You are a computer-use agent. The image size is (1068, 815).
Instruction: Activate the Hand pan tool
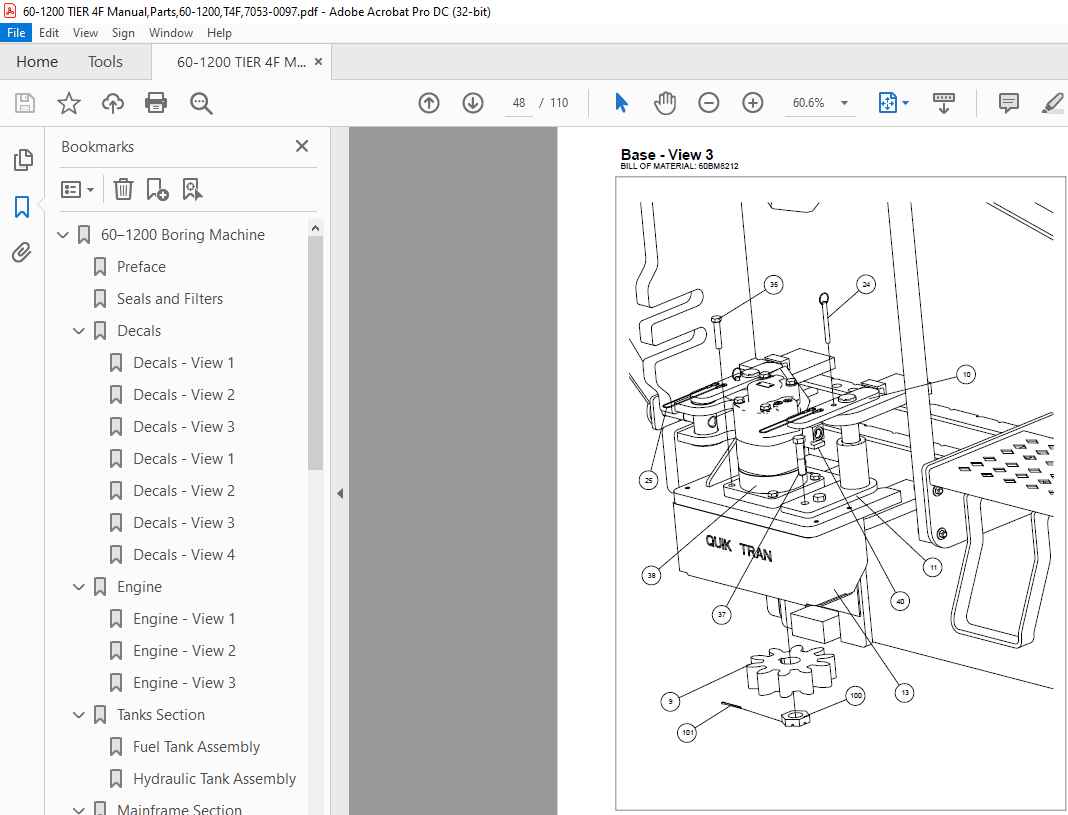click(x=665, y=103)
